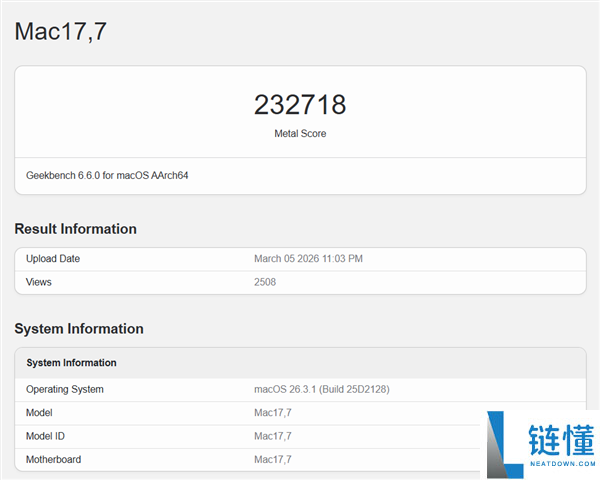Select the 2508 views count
600x480 pixels.
pyautogui.click(x=265, y=282)
